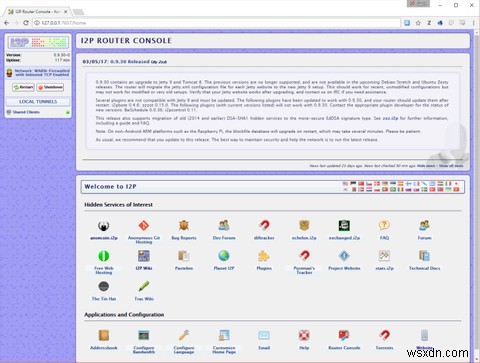Open the Project Website icon
This screenshot has height=363, width=480.
point(344,256)
